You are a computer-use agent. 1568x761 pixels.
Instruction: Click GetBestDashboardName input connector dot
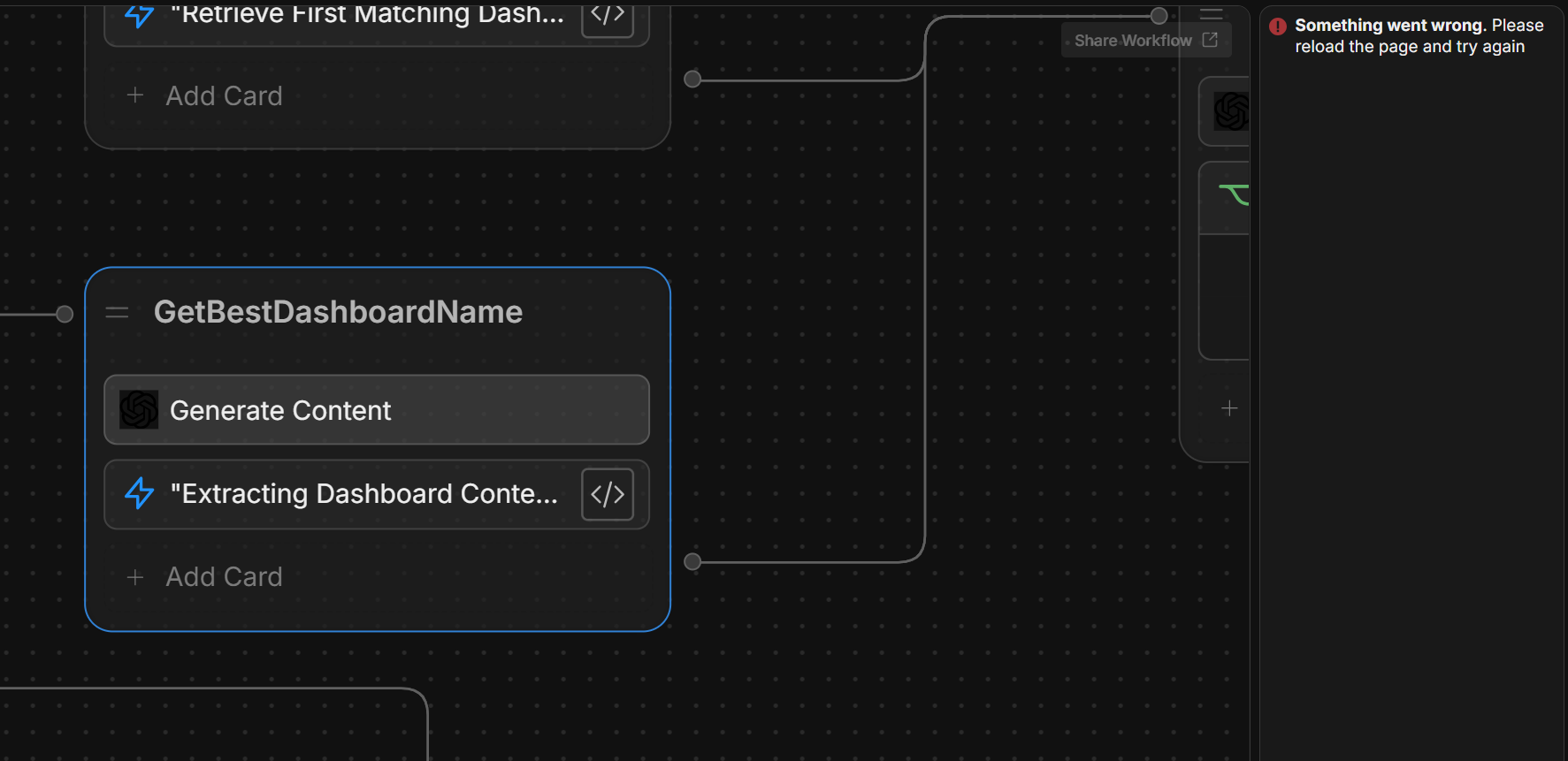pos(65,314)
